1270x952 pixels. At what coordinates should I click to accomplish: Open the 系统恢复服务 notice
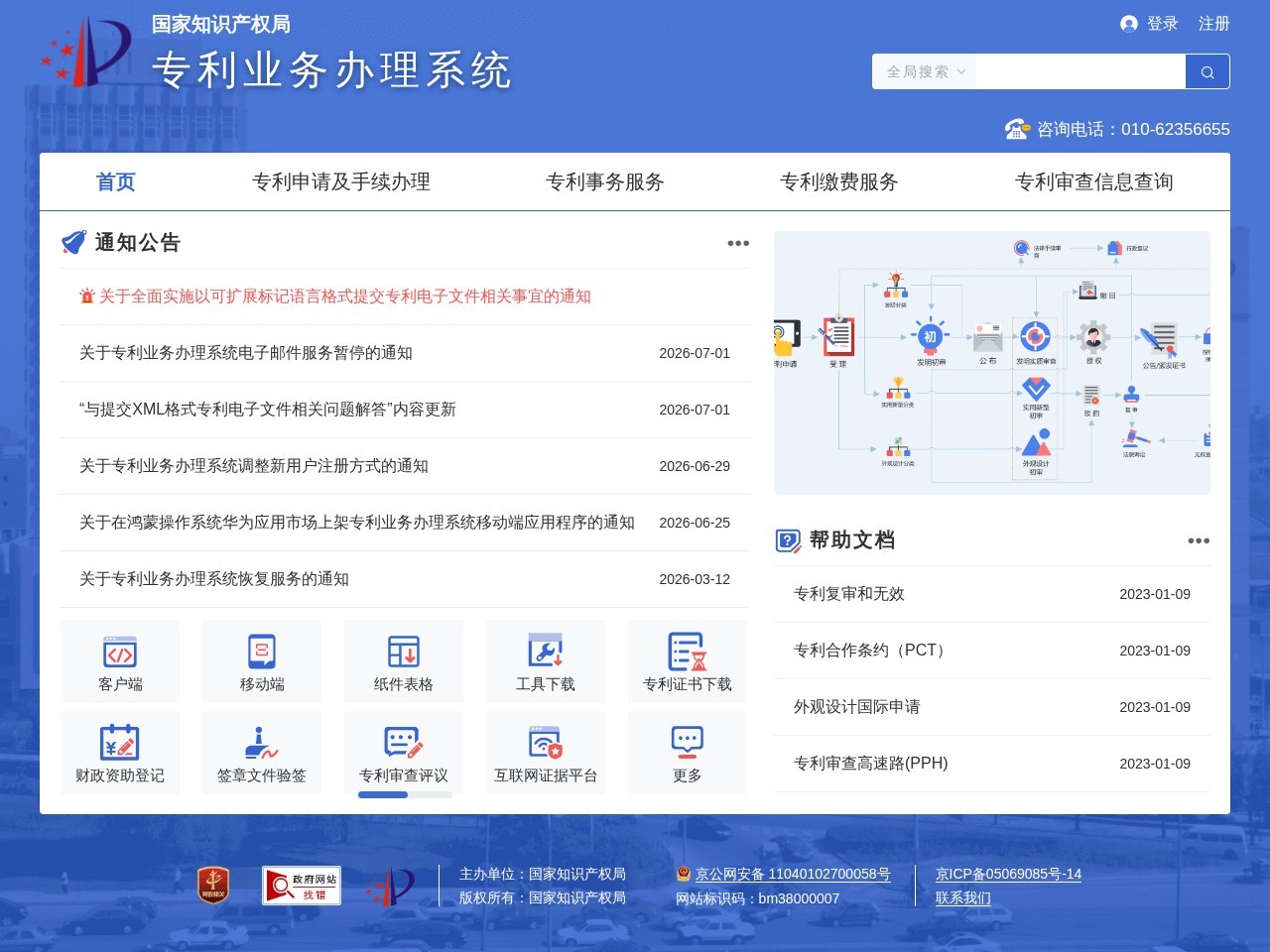point(214,579)
